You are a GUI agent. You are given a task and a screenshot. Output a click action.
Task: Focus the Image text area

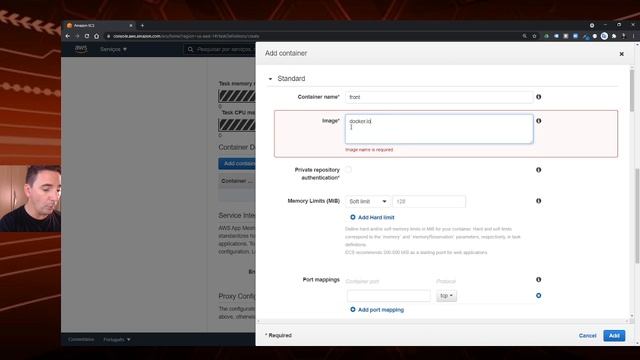click(x=439, y=129)
